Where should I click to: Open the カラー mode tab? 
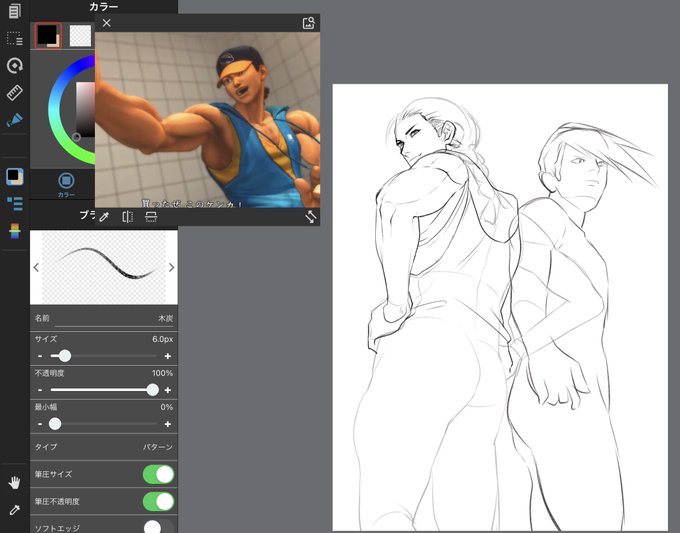point(66,185)
